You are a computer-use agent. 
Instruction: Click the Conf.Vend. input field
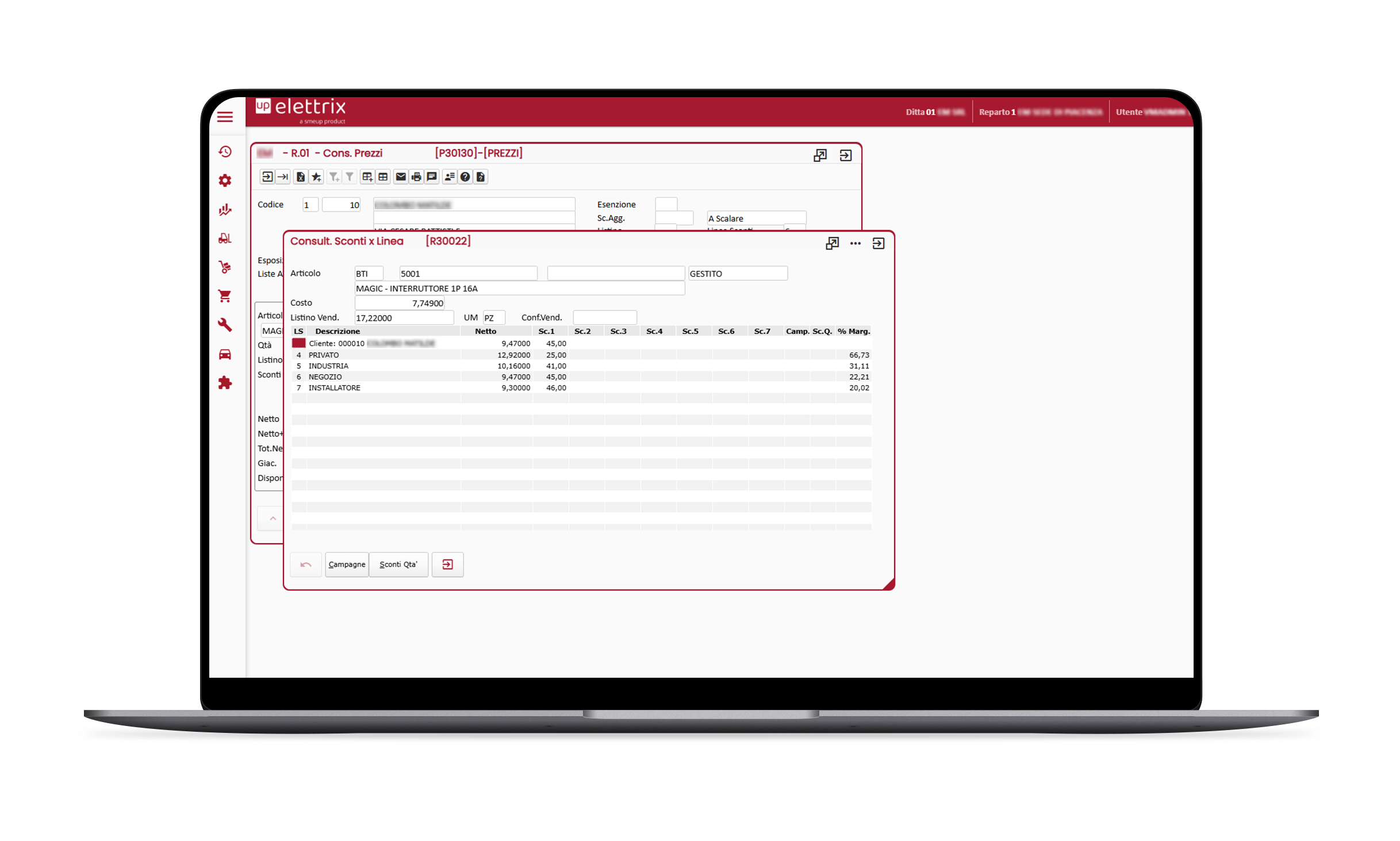click(605, 318)
